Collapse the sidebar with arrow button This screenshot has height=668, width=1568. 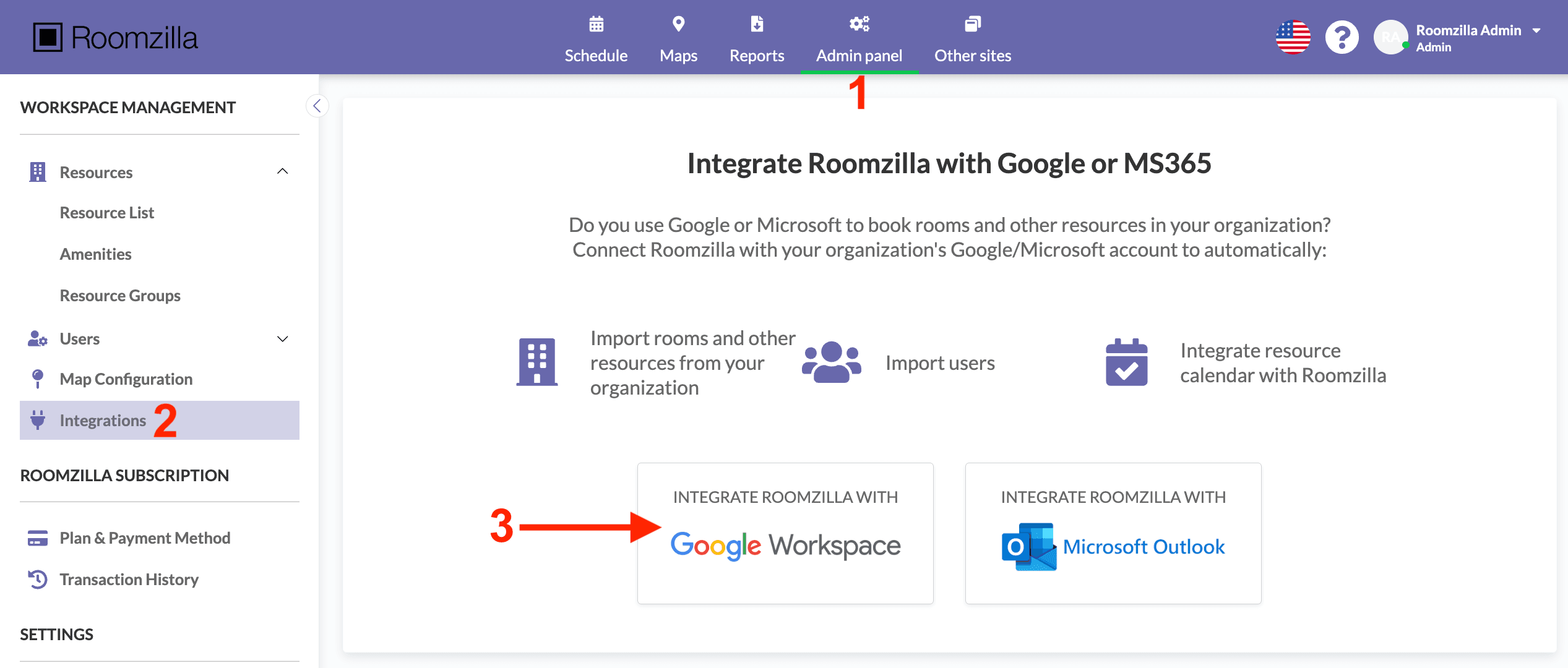317,106
